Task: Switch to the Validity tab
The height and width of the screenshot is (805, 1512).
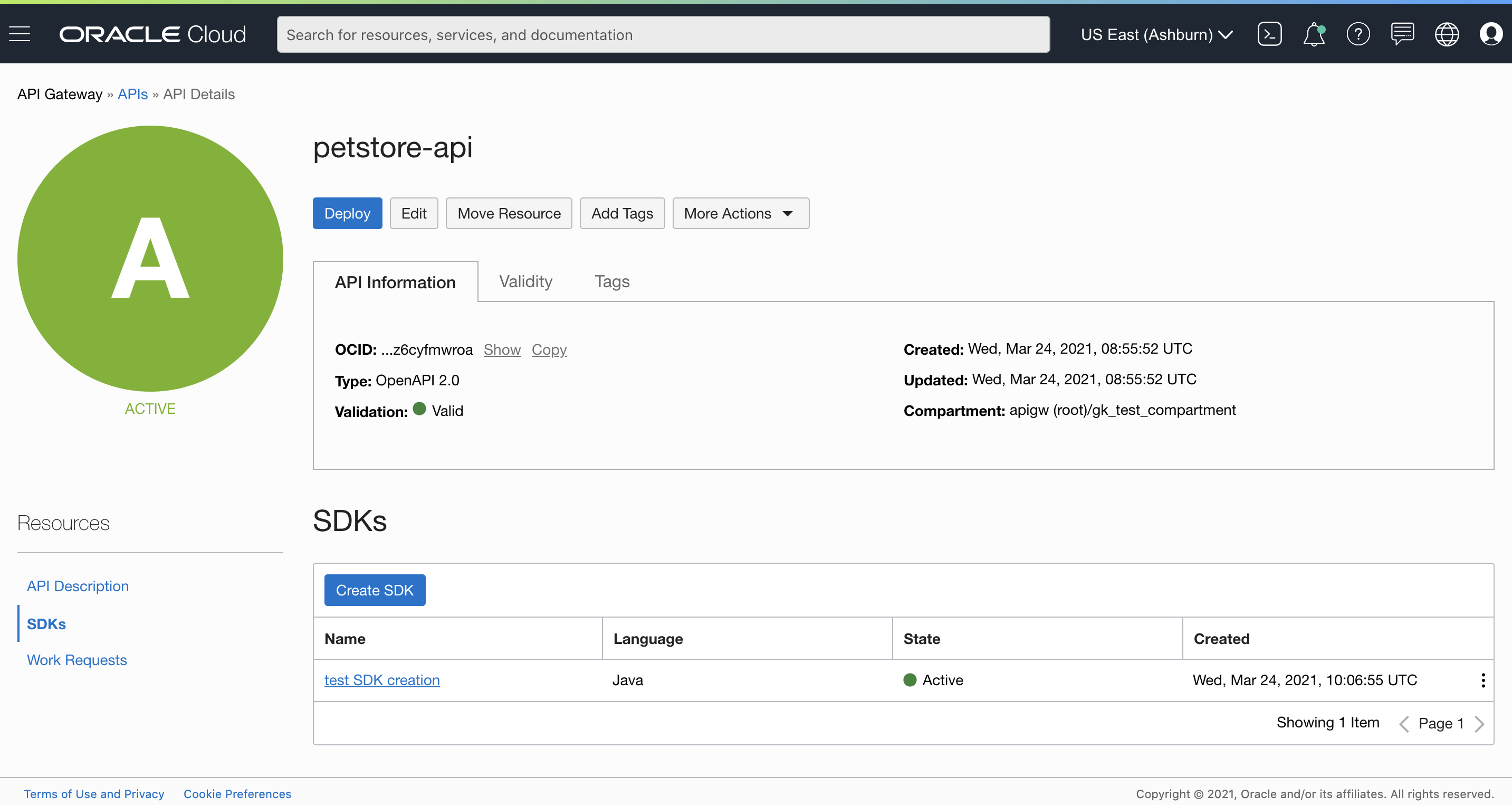Action: 525,281
